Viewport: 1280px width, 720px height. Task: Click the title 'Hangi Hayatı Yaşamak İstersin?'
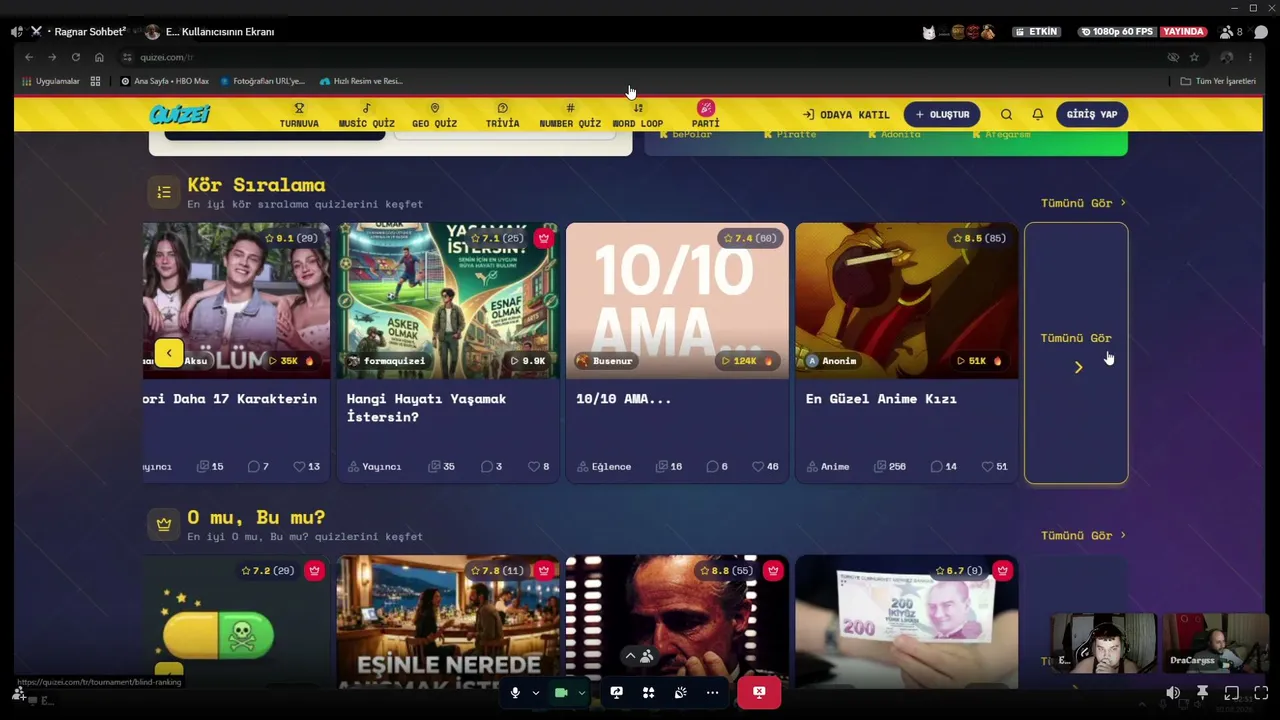pyautogui.click(x=426, y=407)
